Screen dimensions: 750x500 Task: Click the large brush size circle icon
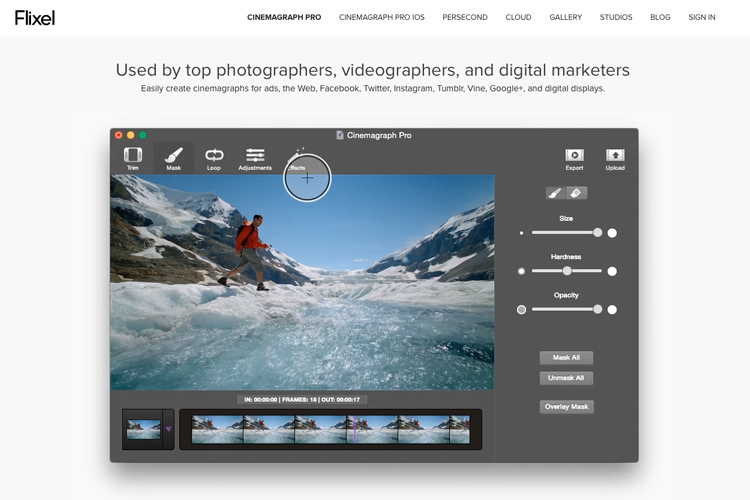point(612,233)
